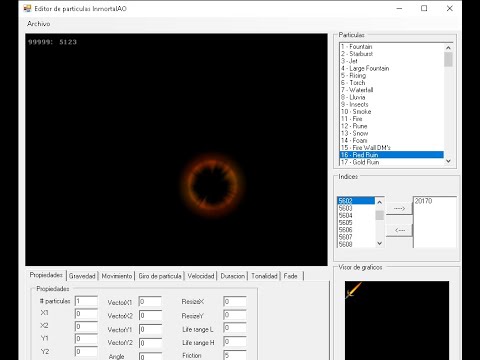This screenshot has height=360, width=480.
Task: Click the Y1 input field
Action: (86, 339)
